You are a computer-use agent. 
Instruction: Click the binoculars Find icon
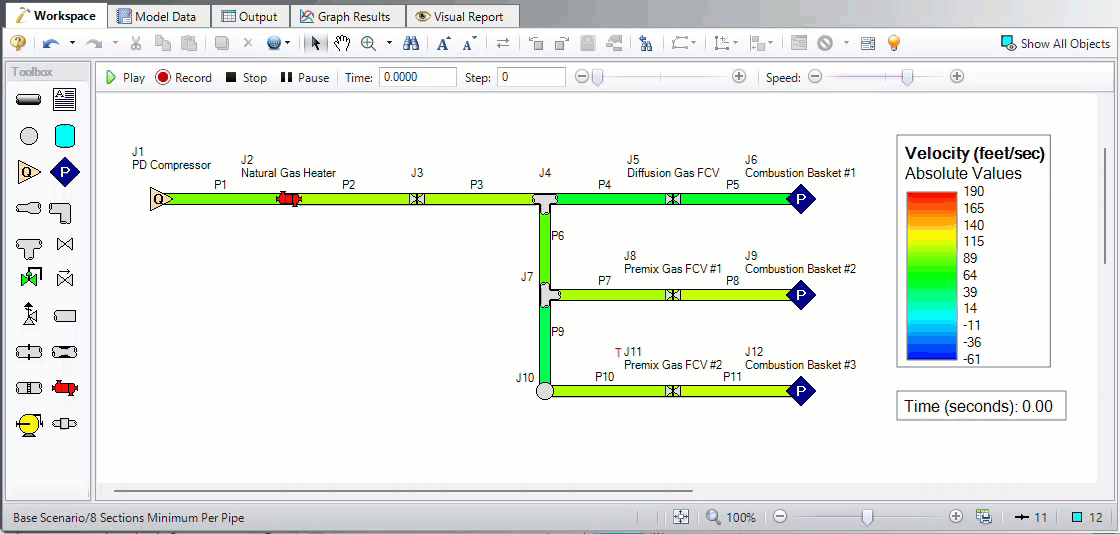(x=411, y=43)
